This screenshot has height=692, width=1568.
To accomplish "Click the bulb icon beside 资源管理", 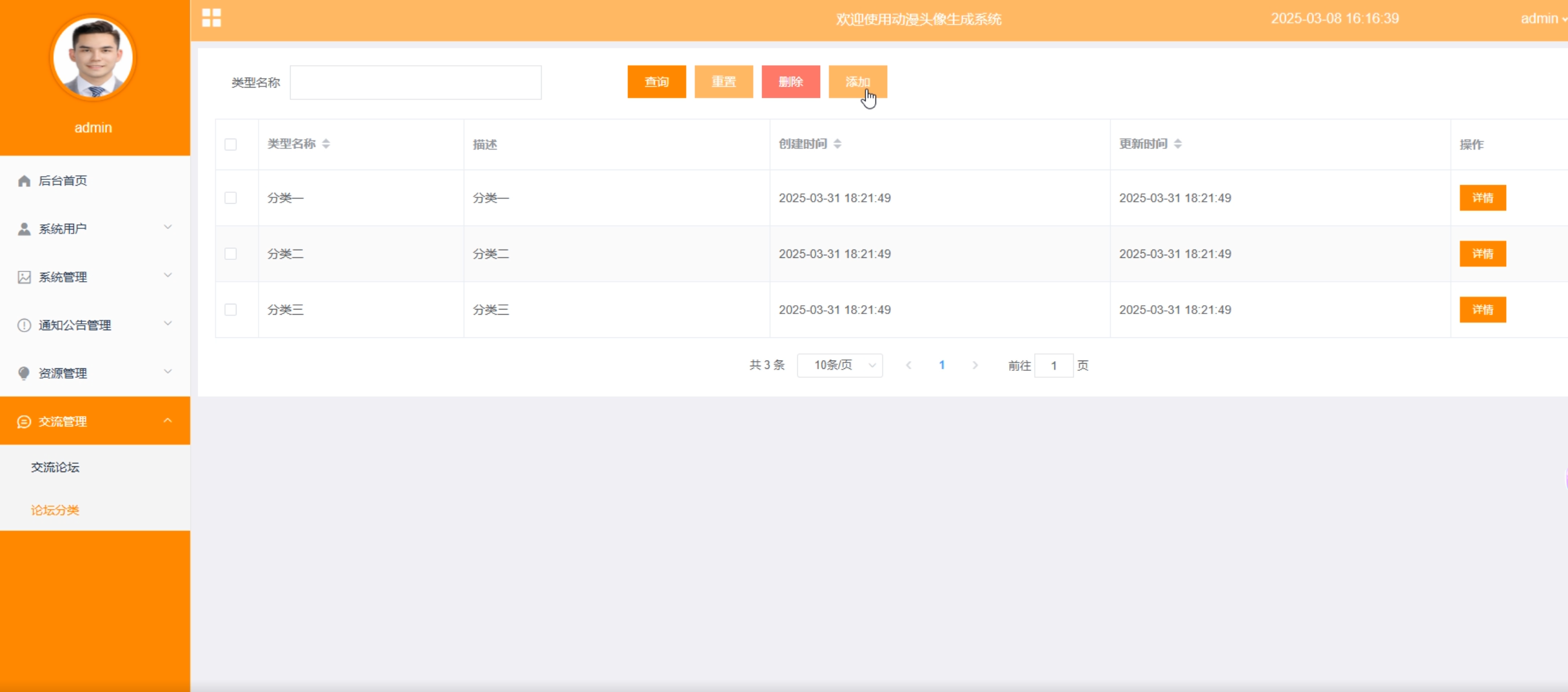I will tap(24, 373).
